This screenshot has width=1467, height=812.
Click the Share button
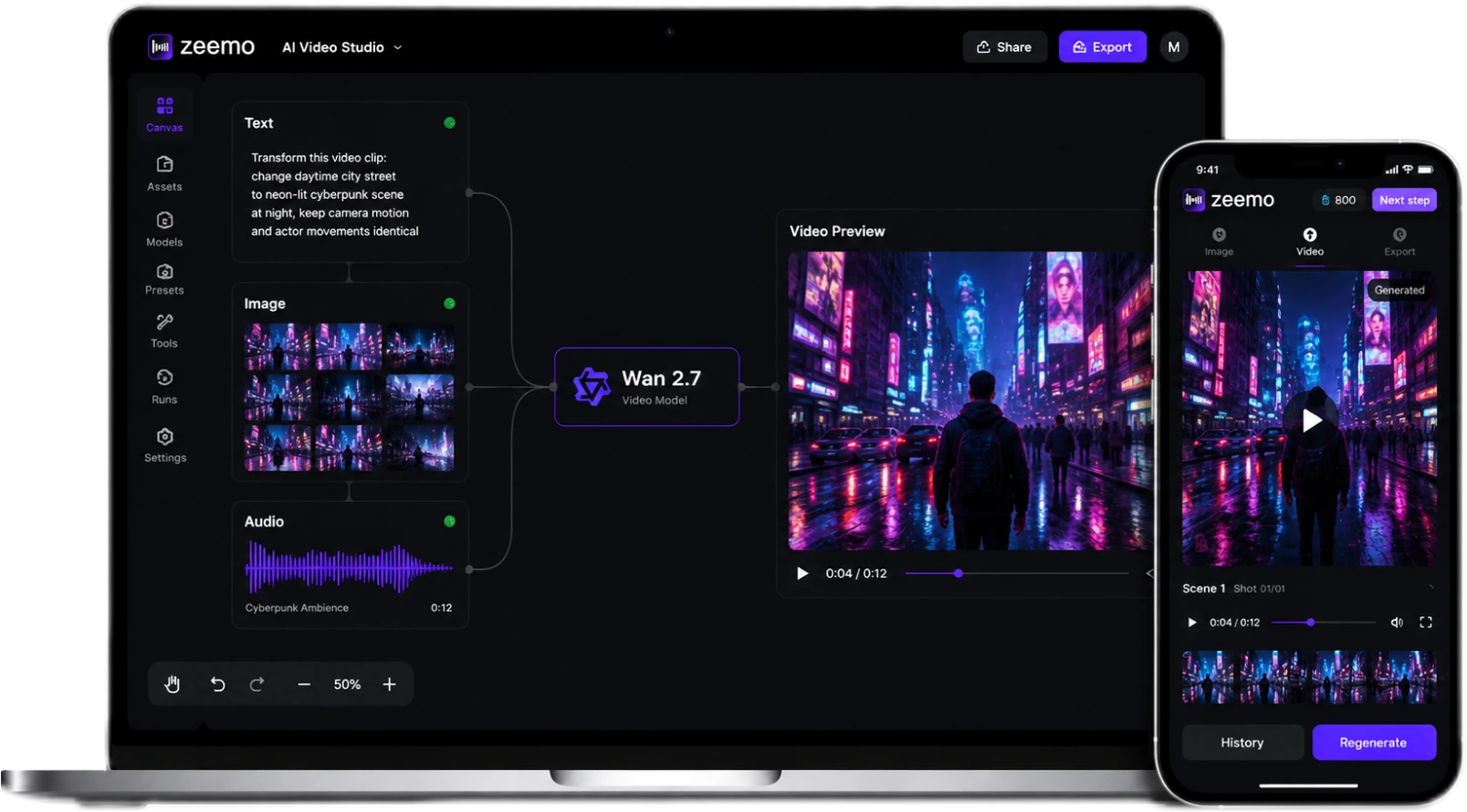coord(1004,47)
